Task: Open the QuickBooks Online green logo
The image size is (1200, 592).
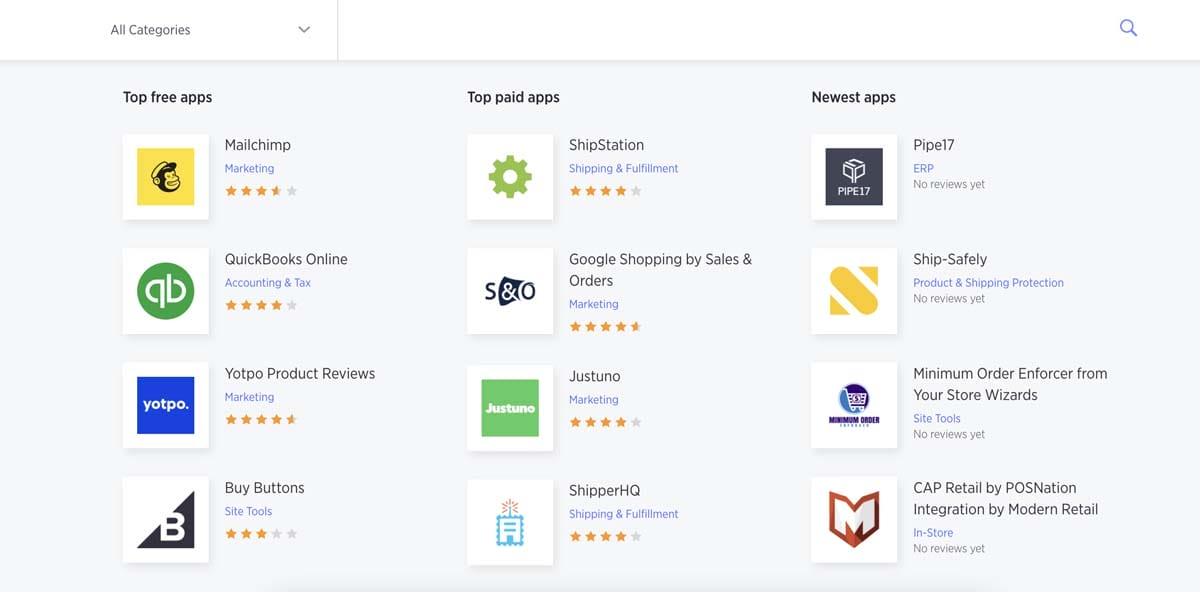Action: coord(165,291)
